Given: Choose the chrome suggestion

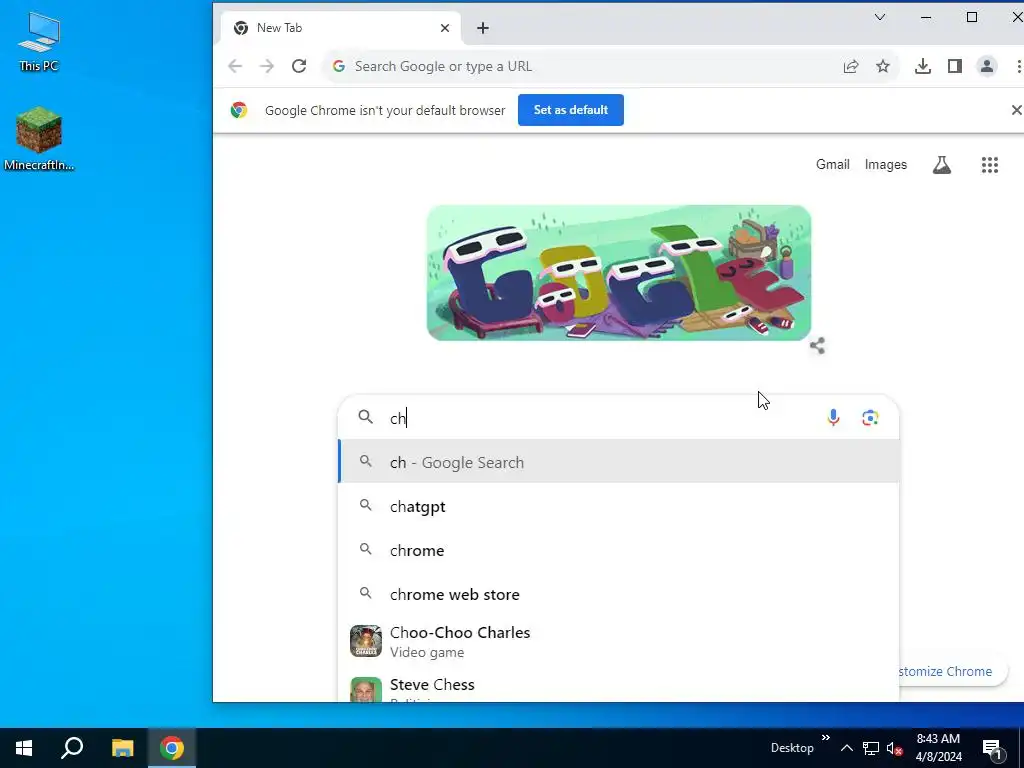Looking at the screenshot, I should [x=618, y=550].
